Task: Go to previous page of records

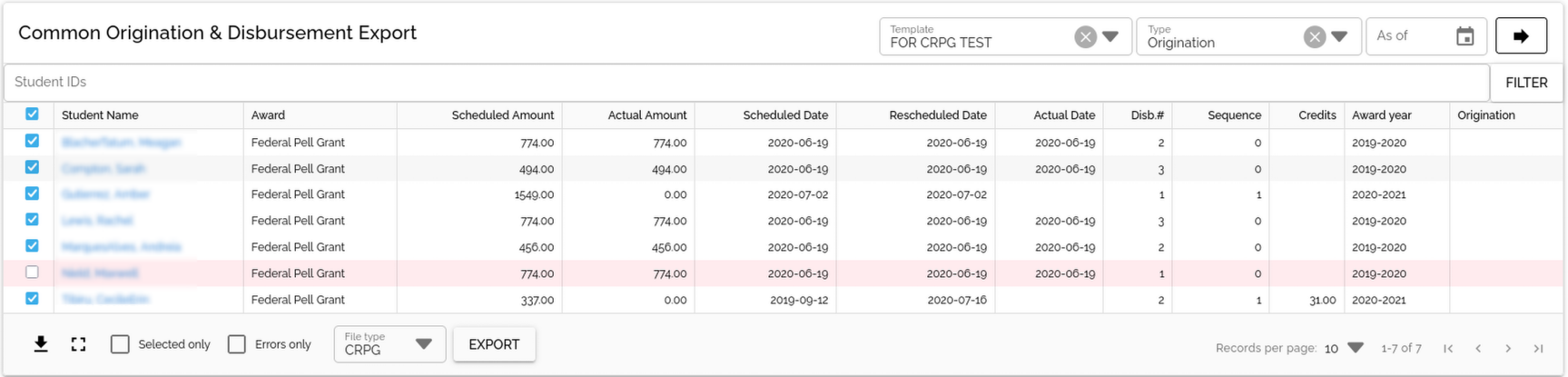Action: pos(1478,348)
